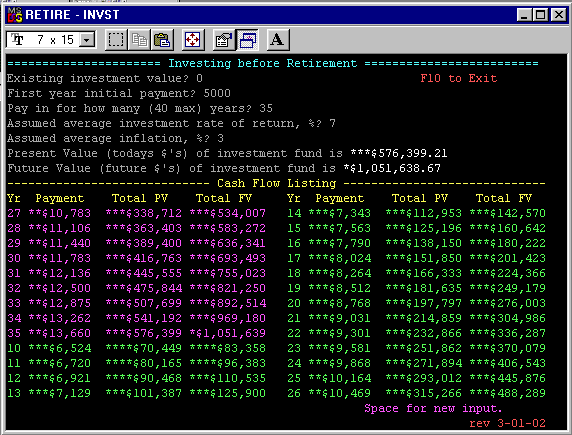
Task: Click Present Value amount $576,399.21
Action: pyautogui.click(x=399, y=153)
